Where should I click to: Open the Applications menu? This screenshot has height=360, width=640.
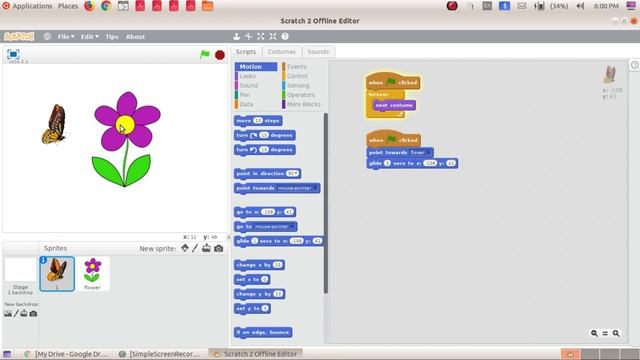tap(32, 6)
